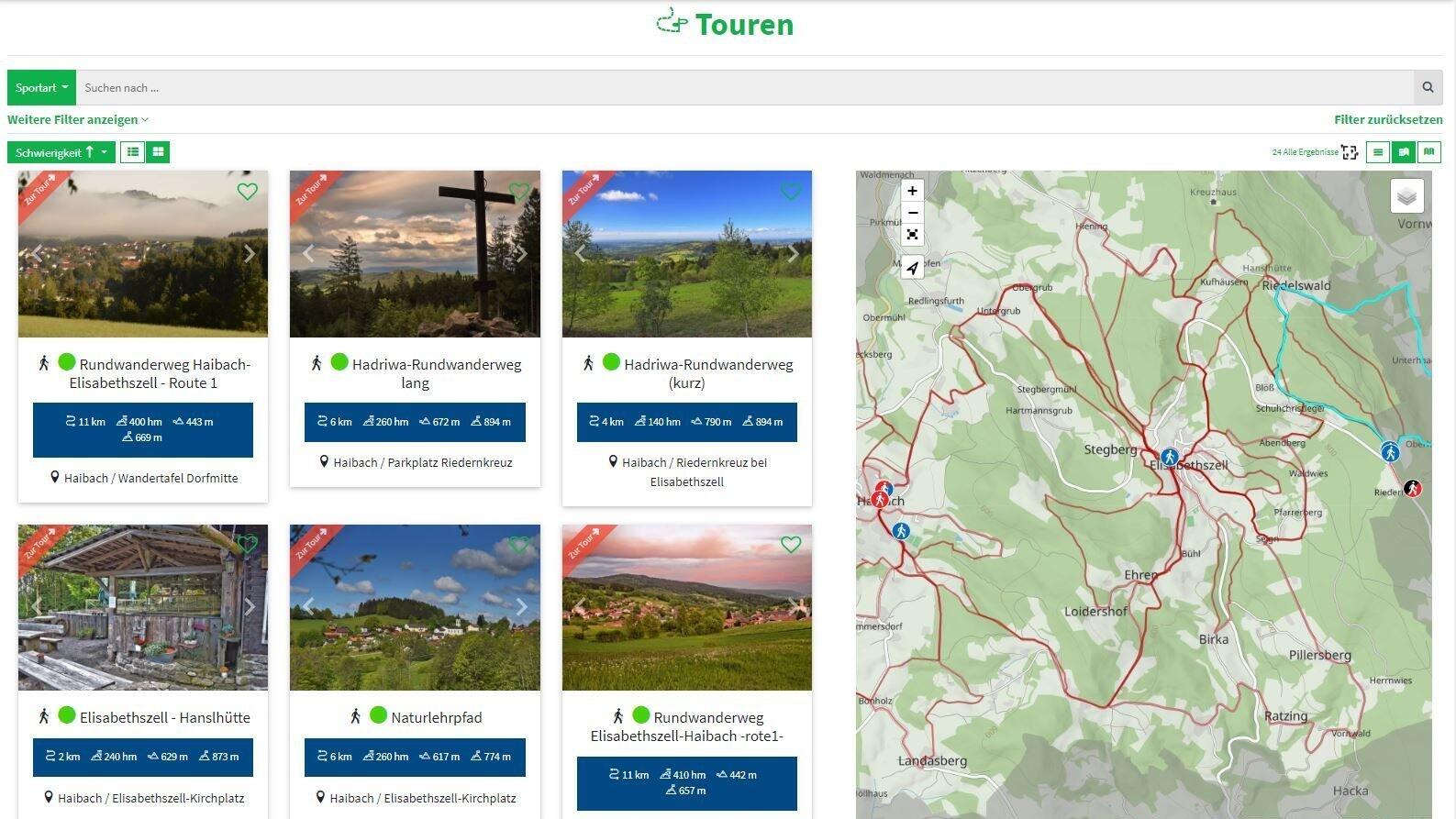Favorite the Rundwanderweg Haibach-Elisabethszell Route 1 tour
The width and height of the screenshot is (1456, 819).
tap(247, 191)
